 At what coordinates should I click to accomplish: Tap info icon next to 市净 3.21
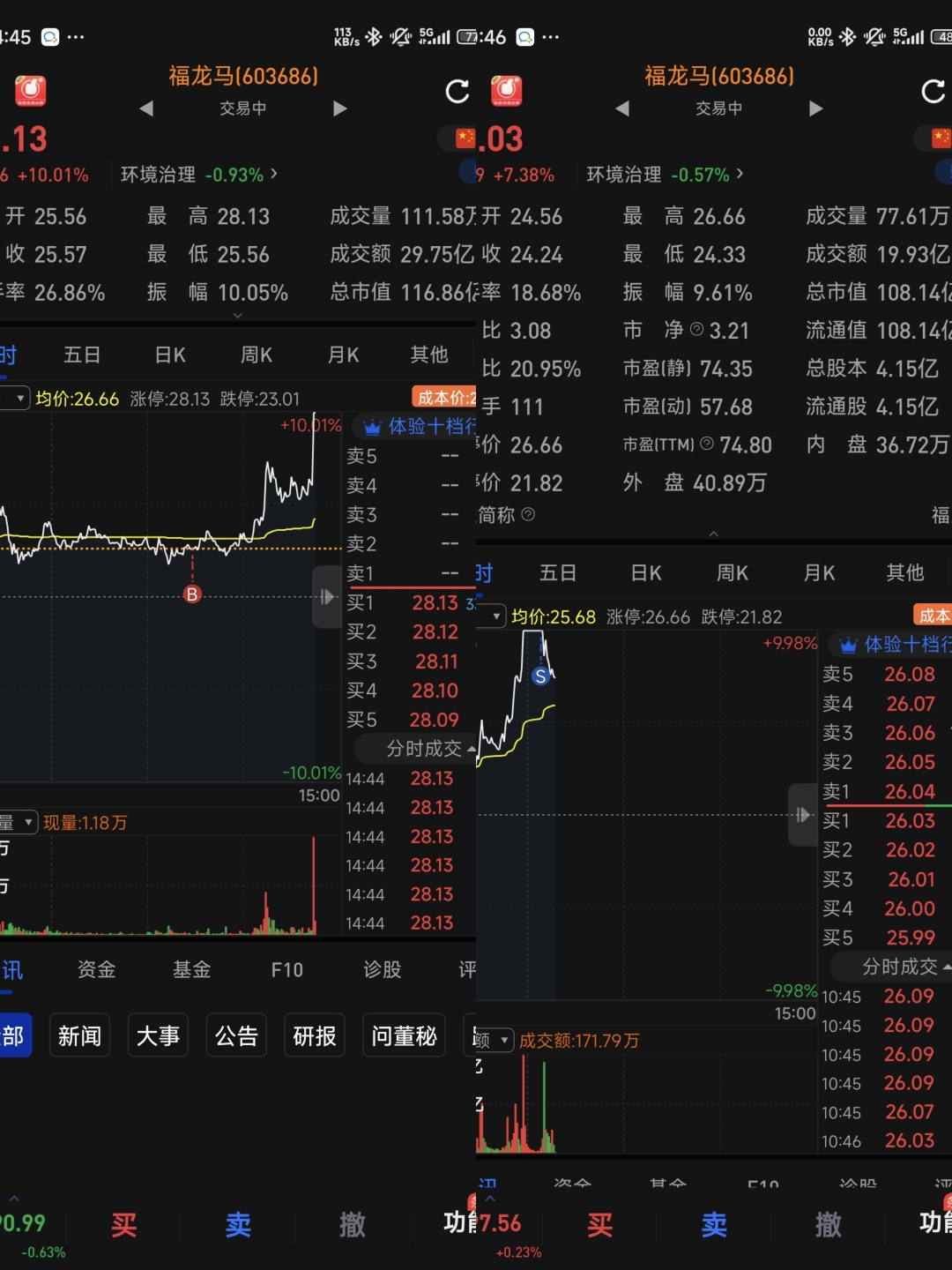(696, 330)
